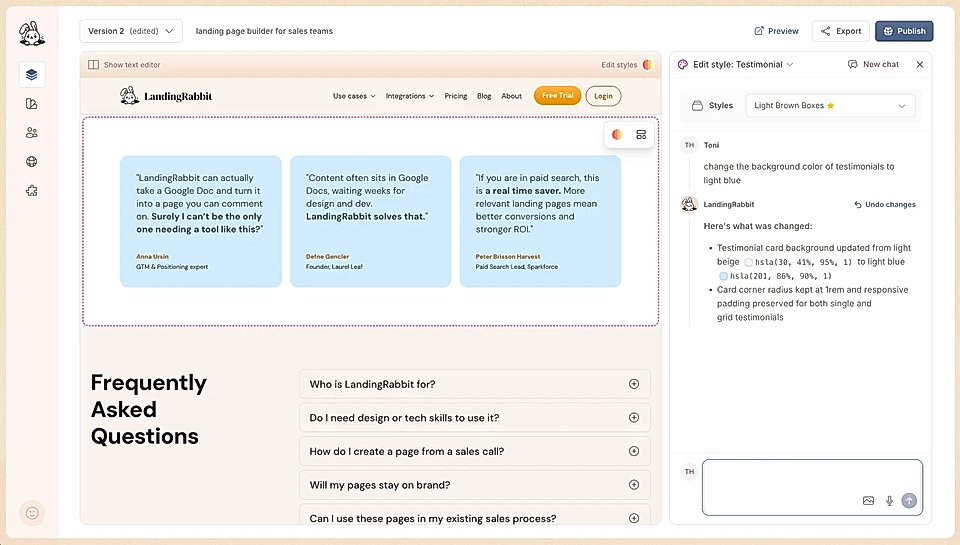Send the chat message with arrow button
The image size is (960, 545).
coord(909,501)
